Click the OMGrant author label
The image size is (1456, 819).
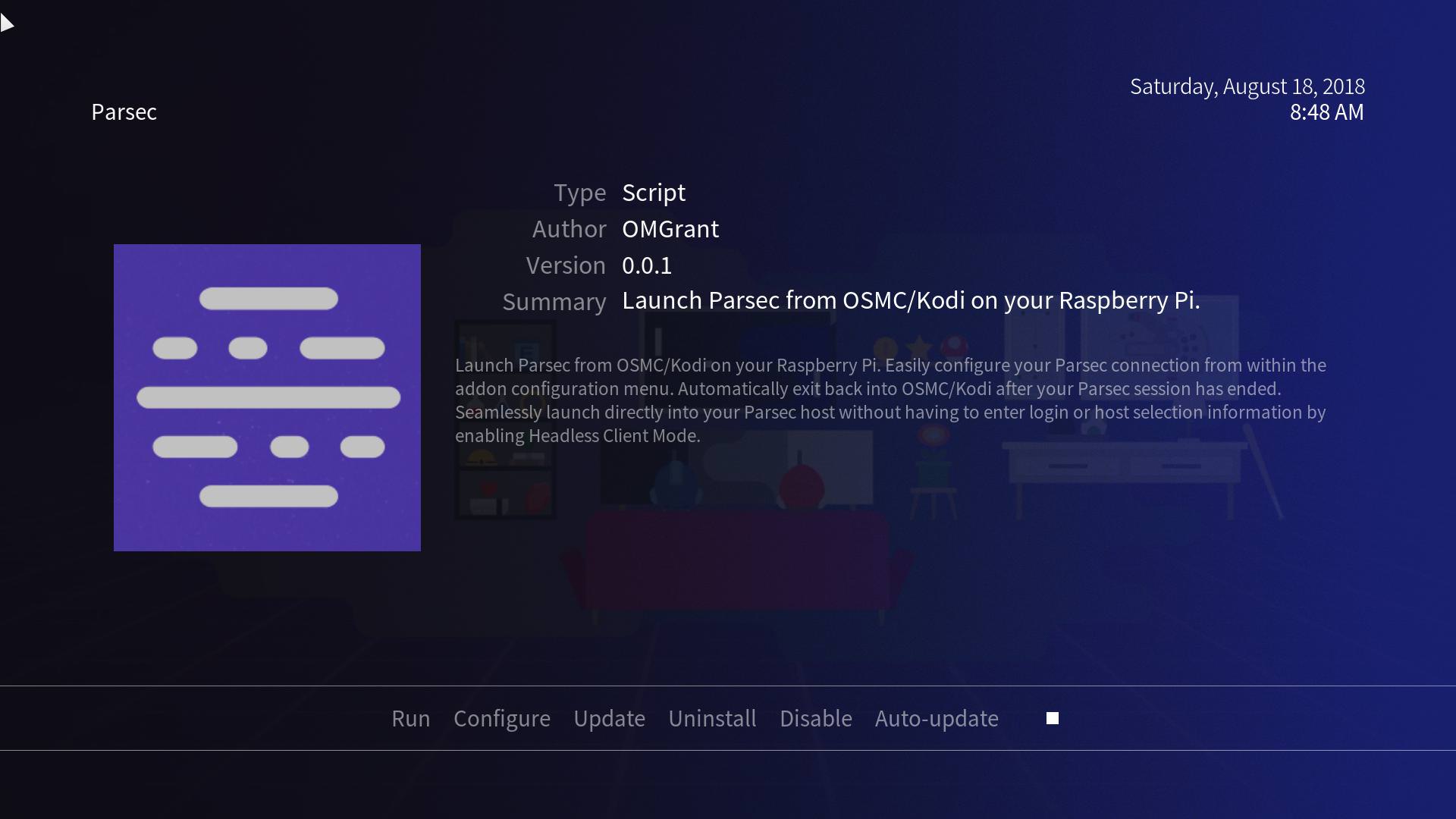coord(671,228)
